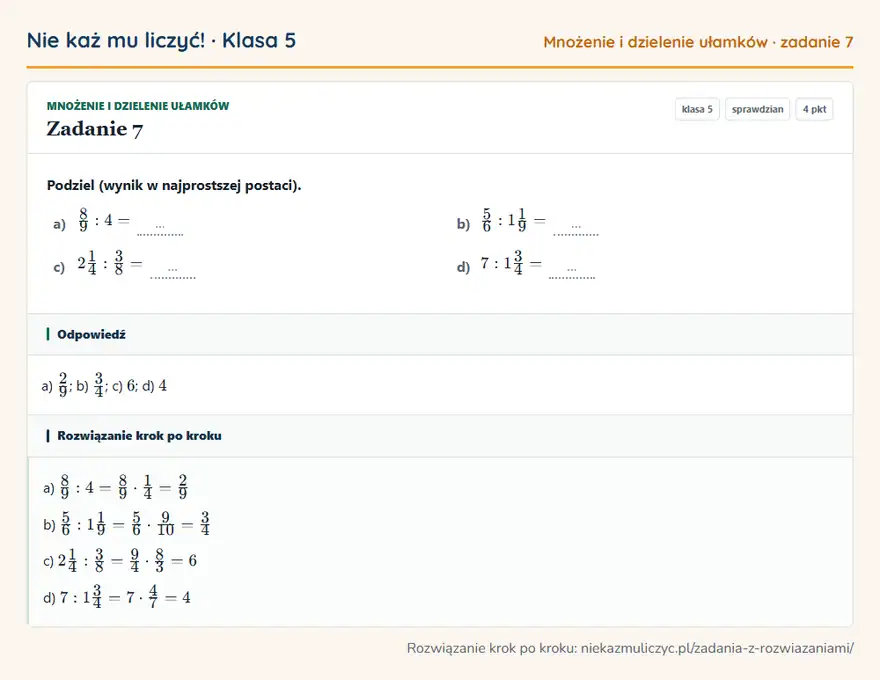Viewport: 880px width, 680px height.
Task: Click the footer link niekazmuliczyc.pl/zadania-z-rozwiazaniami/
Action: coord(717,649)
